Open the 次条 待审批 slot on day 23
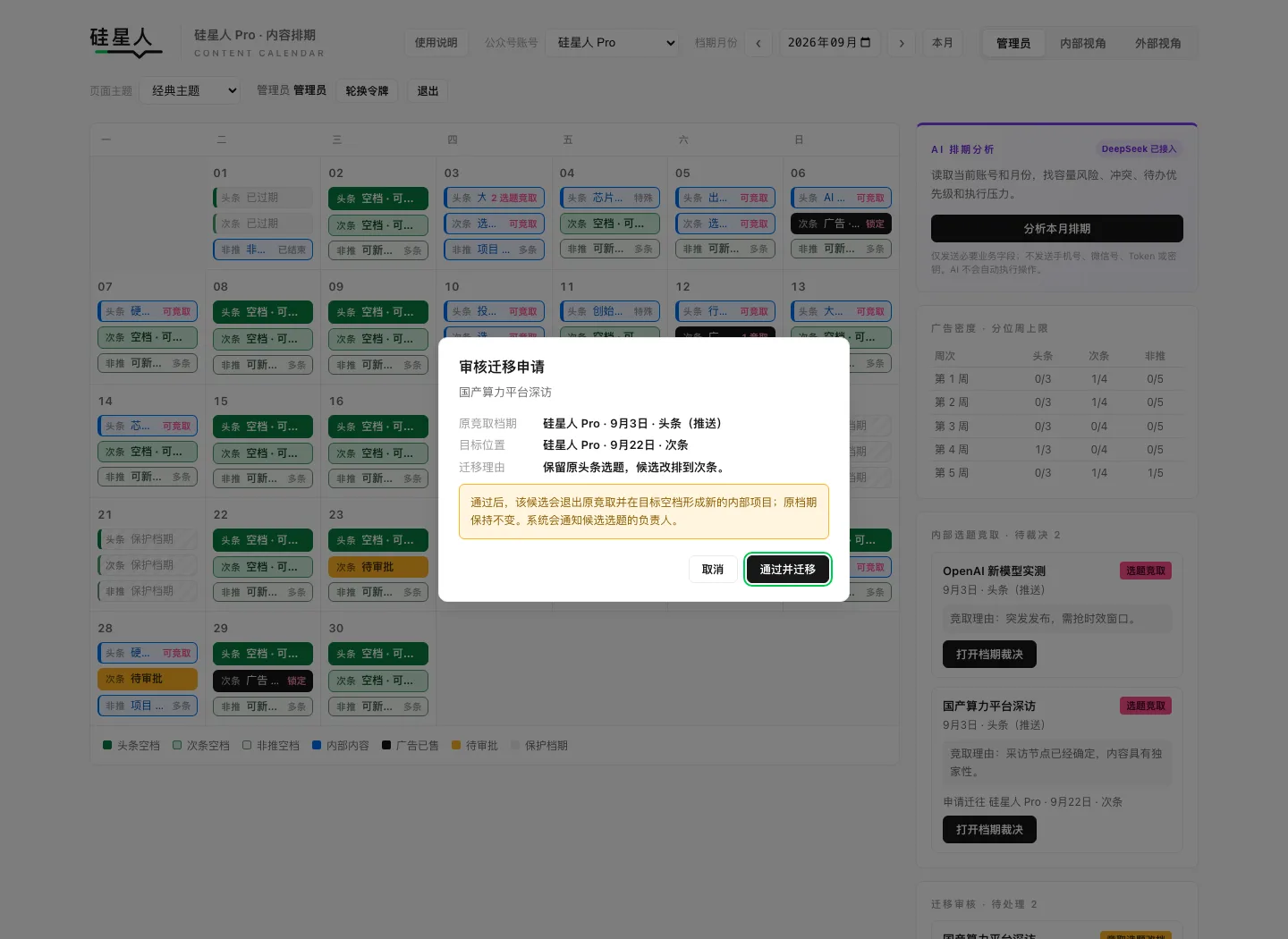The width and height of the screenshot is (1288, 939). click(378, 566)
